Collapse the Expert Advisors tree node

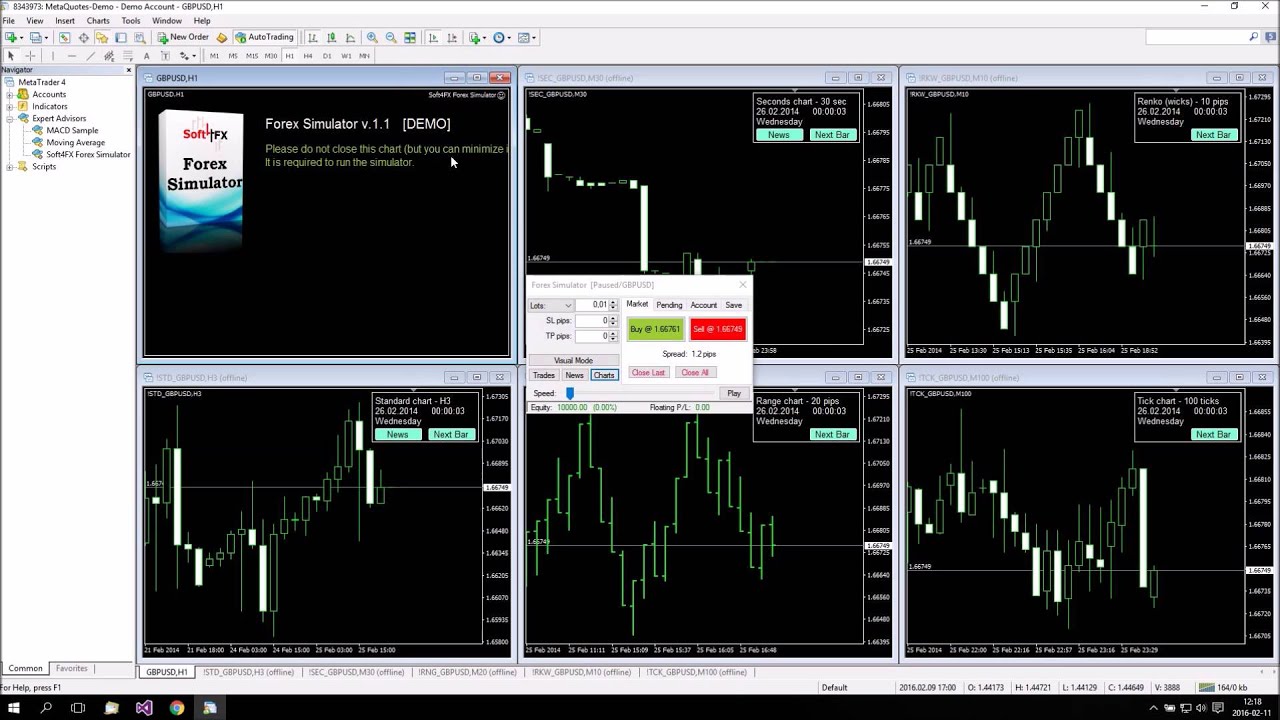pos(9,118)
